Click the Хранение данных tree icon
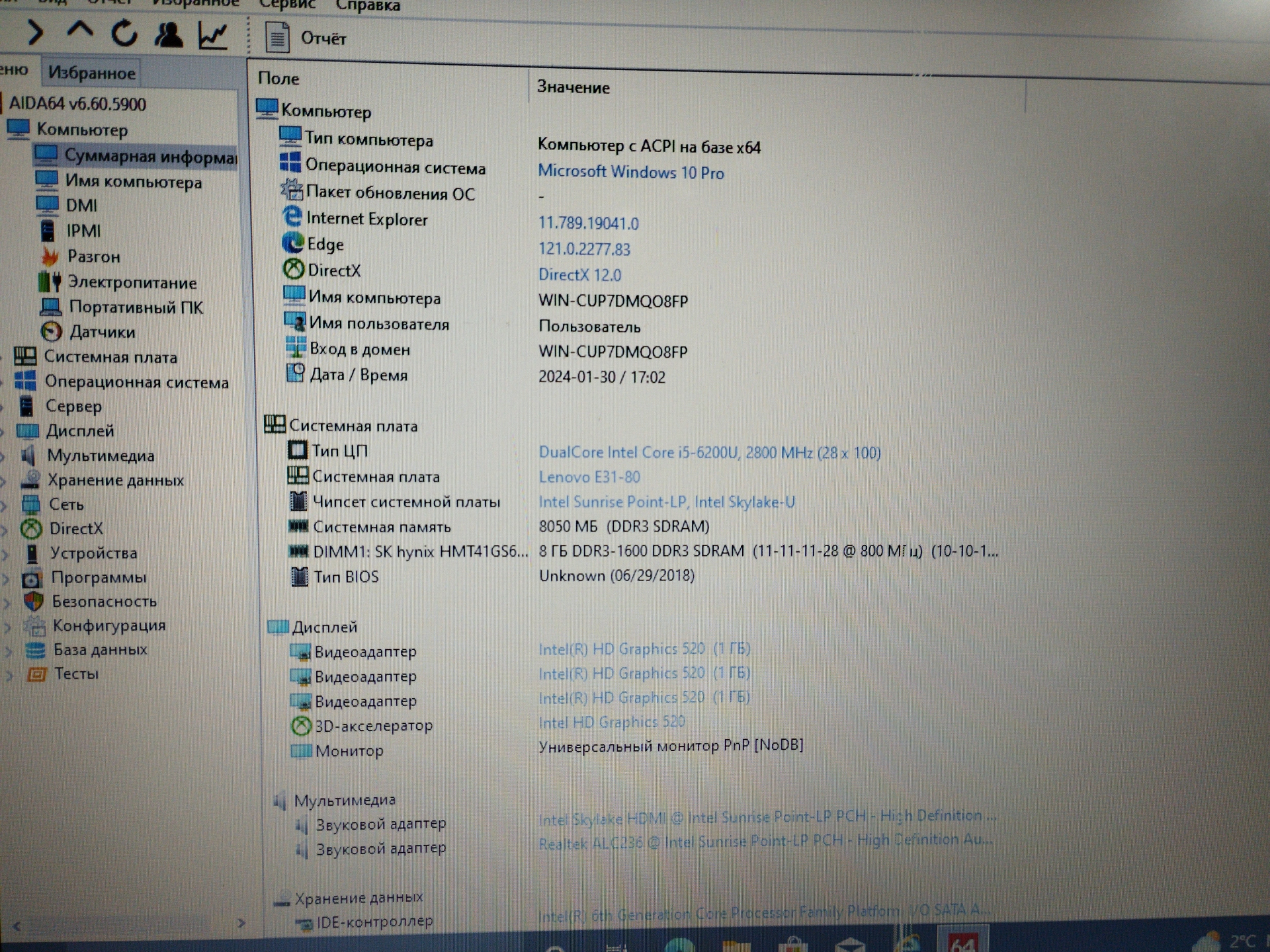 point(30,479)
